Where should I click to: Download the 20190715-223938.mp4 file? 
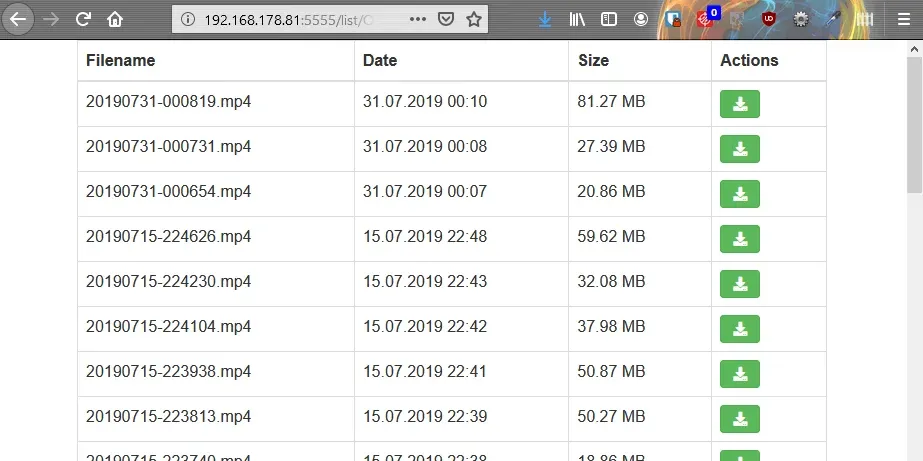pos(739,374)
